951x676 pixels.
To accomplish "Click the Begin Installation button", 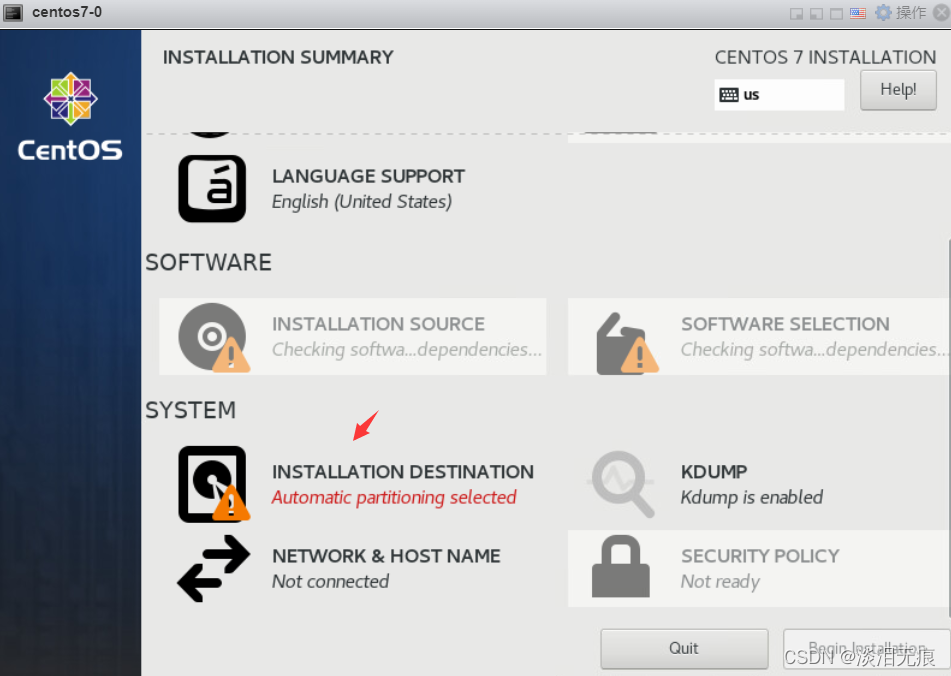I will (x=867, y=649).
